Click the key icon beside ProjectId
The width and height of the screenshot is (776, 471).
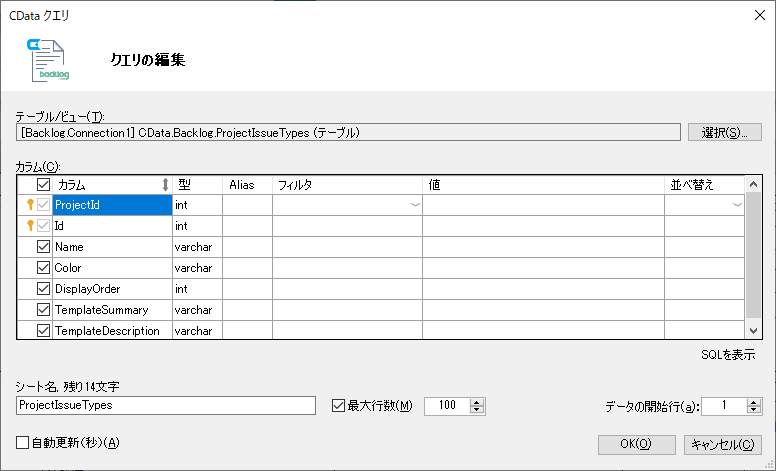click(x=30, y=204)
